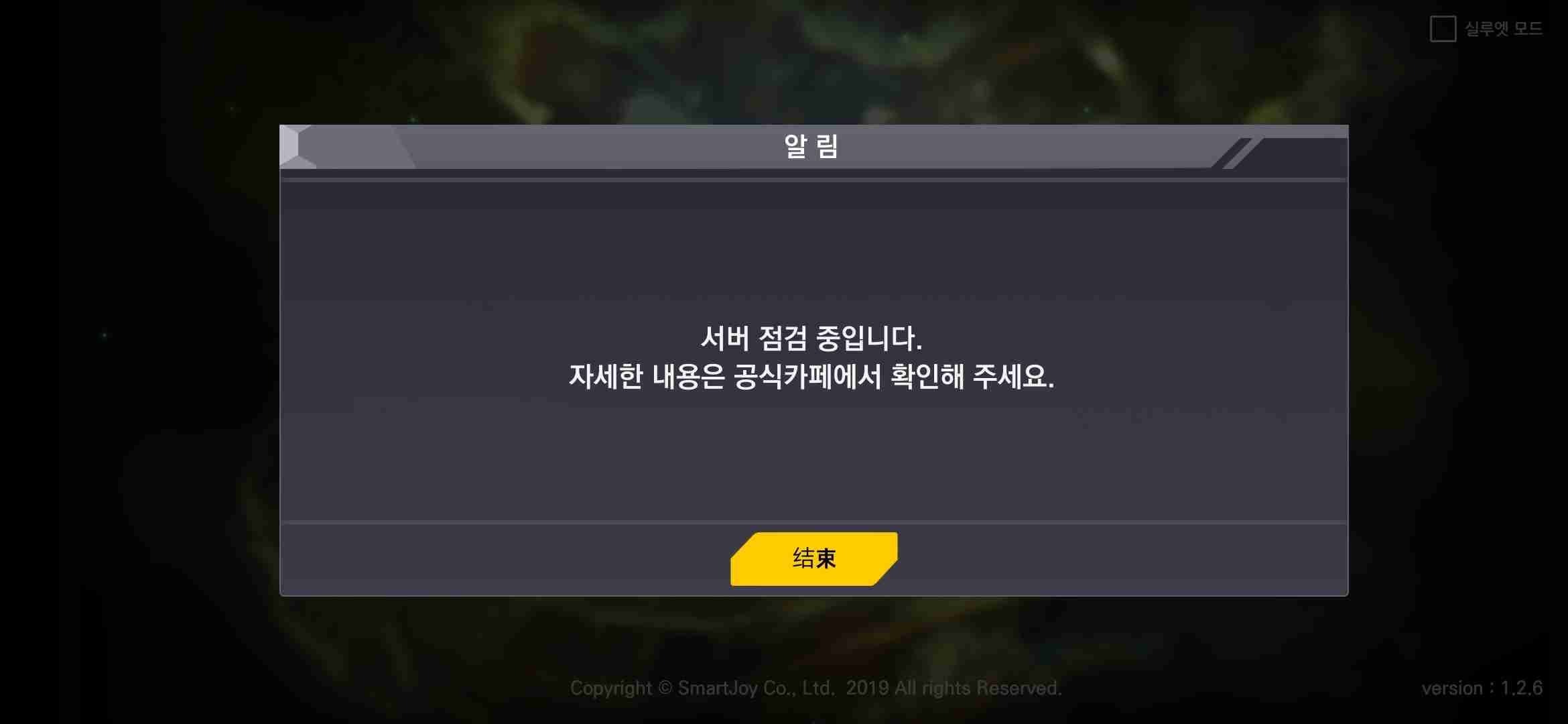The height and width of the screenshot is (724, 1568).
Task: Click the 공식카페에서 확인해 주세요 message line
Action: point(811,377)
